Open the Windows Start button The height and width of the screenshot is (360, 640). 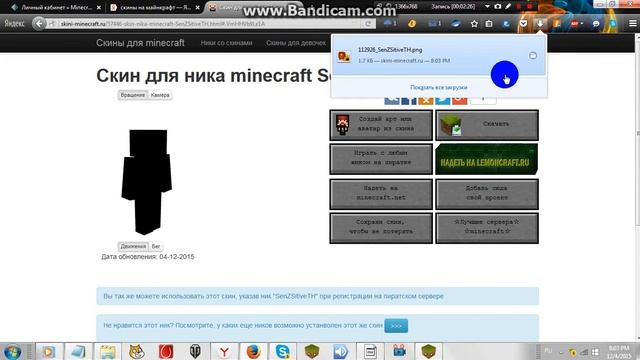pos(12,351)
